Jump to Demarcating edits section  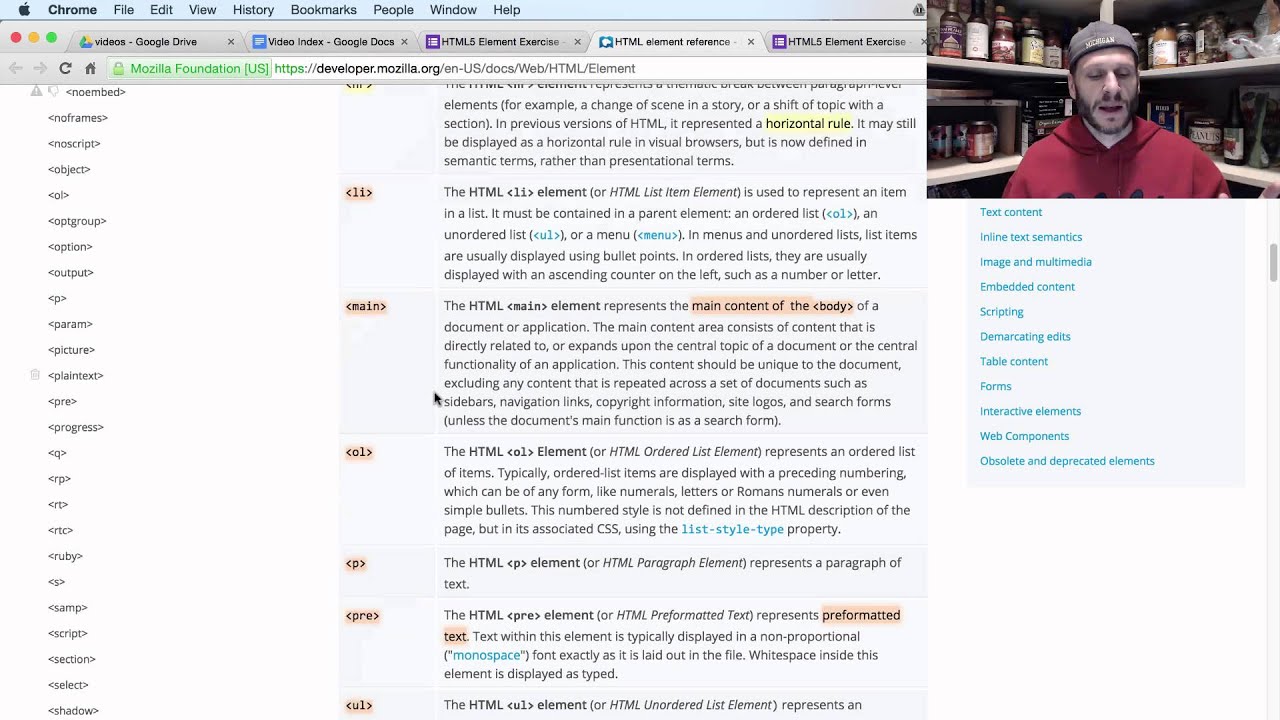(1025, 337)
